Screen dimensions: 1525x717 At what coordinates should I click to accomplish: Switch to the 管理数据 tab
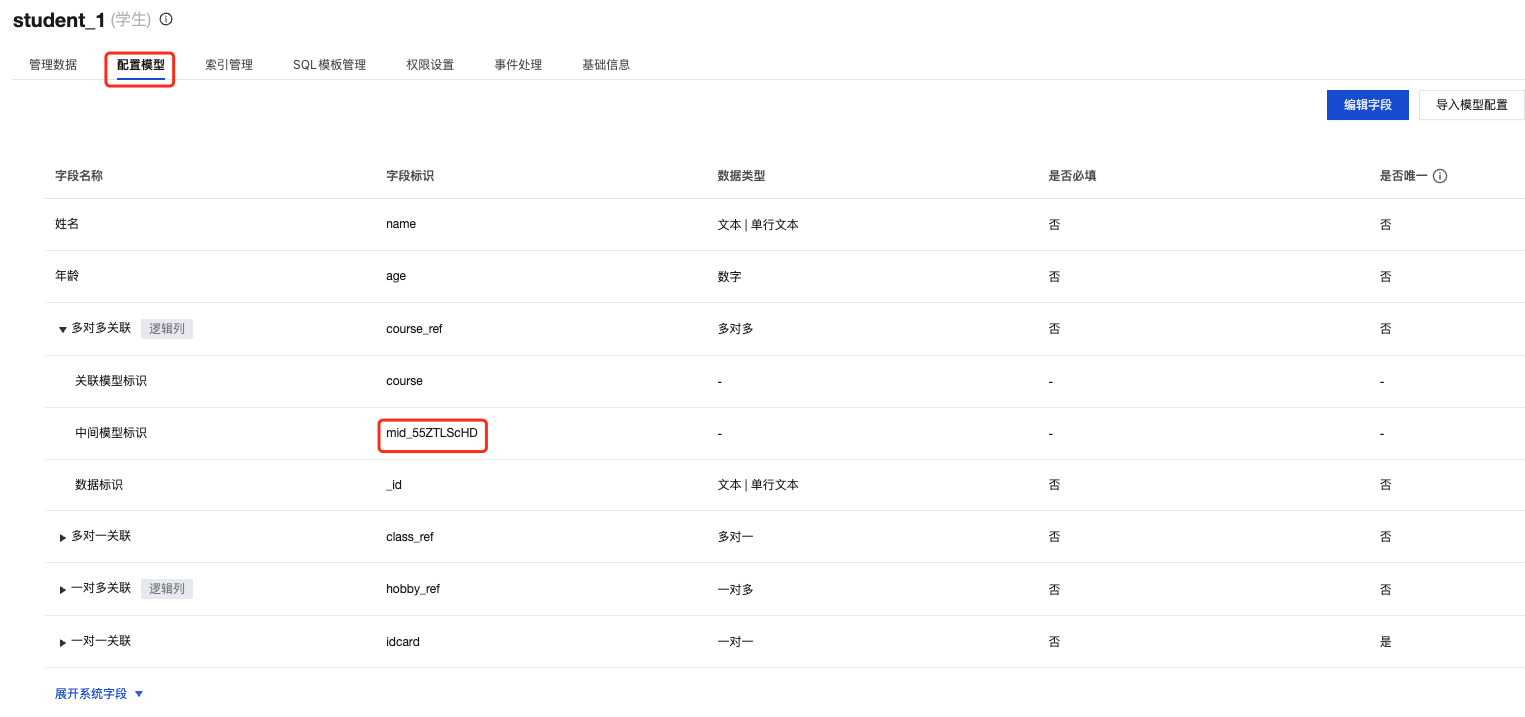coord(52,64)
